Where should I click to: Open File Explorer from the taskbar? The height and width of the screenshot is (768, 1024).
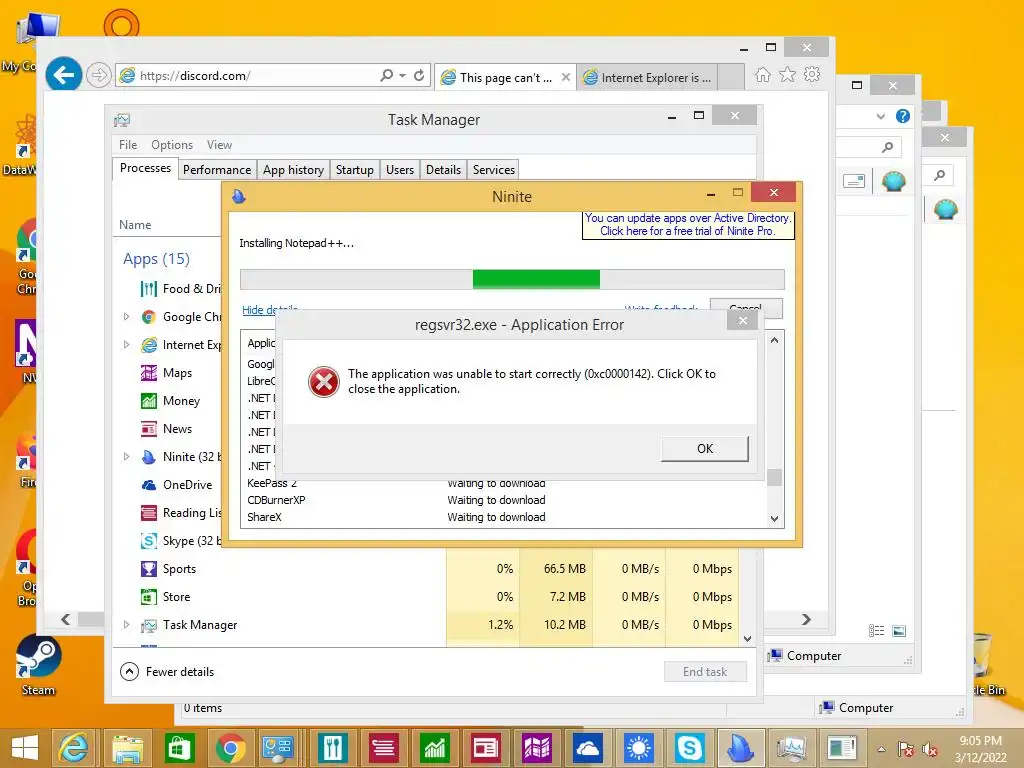click(x=127, y=748)
